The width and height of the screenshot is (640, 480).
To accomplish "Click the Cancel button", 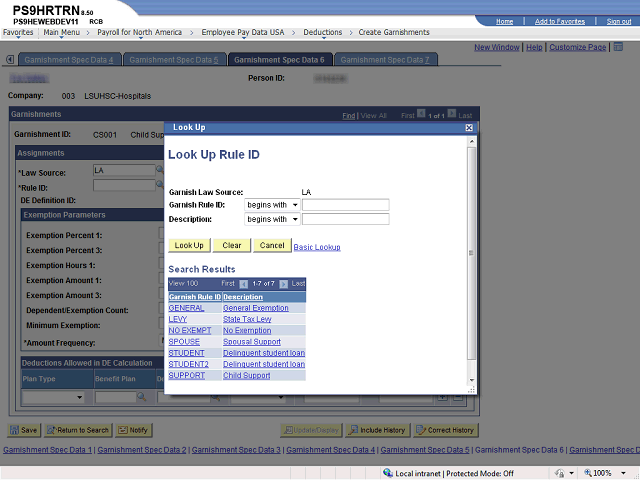I will tap(272, 245).
